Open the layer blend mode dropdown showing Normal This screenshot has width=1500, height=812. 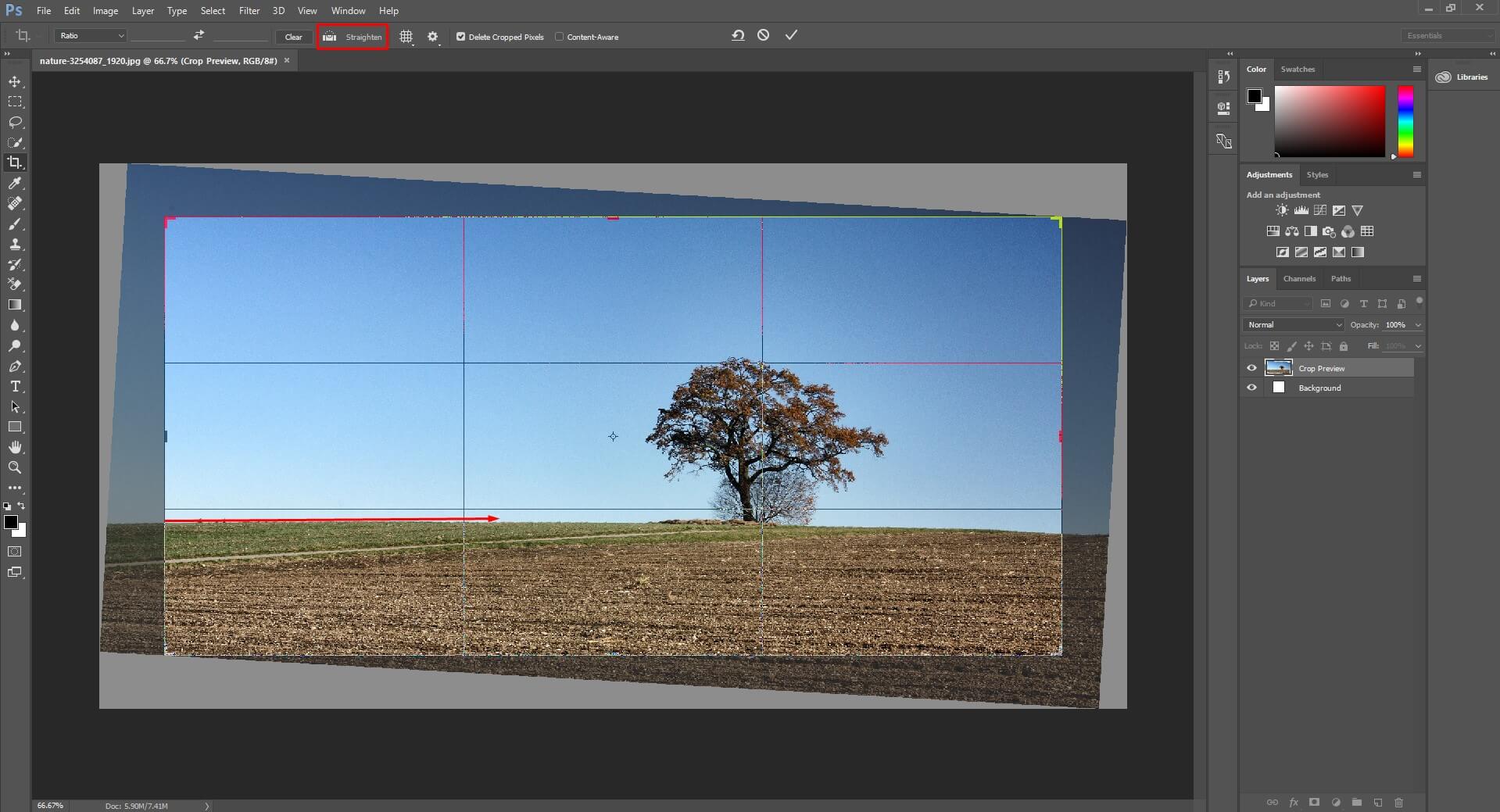click(x=1292, y=324)
